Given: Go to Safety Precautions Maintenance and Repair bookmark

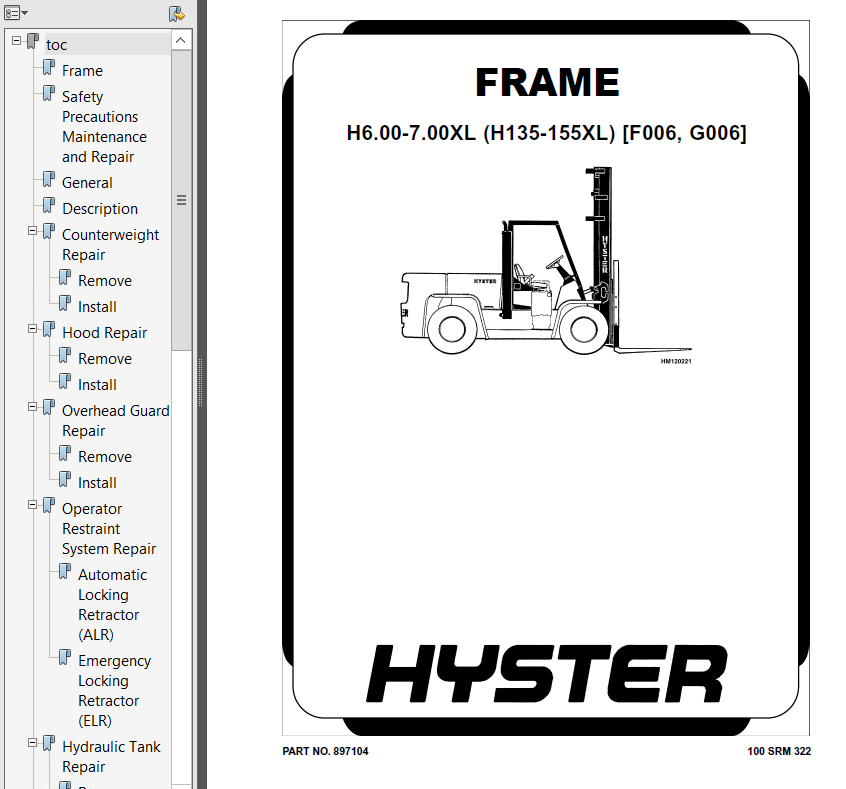Looking at the screenshot, I should (104, 127).
